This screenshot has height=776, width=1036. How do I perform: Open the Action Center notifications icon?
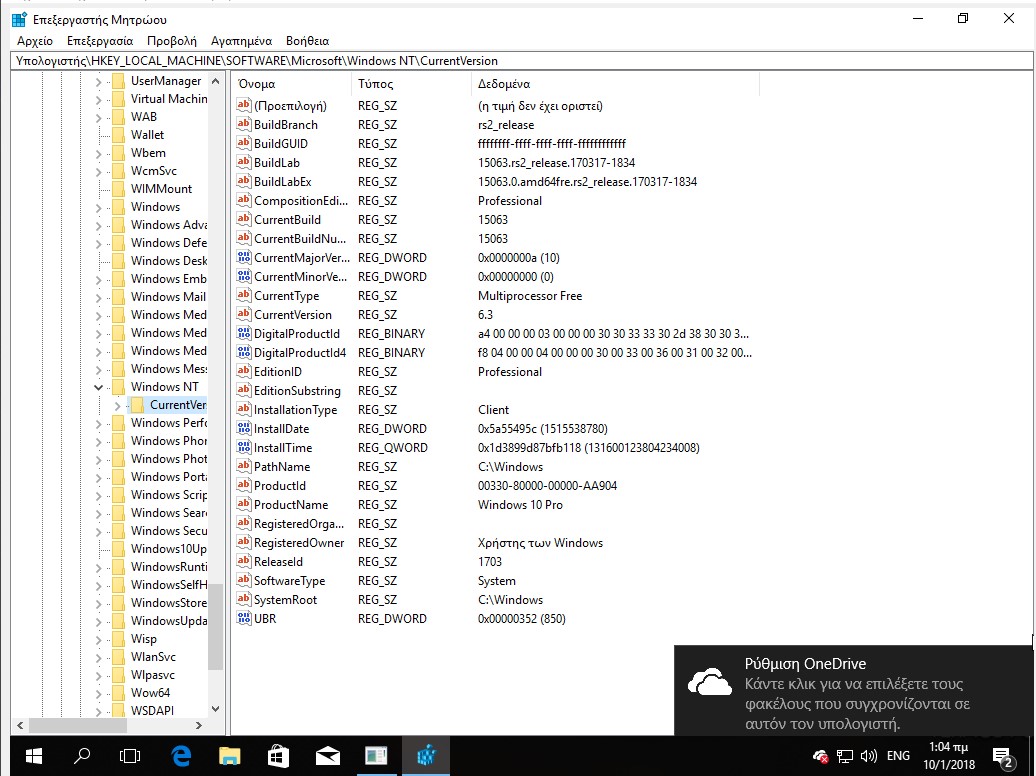point(1003,757)
